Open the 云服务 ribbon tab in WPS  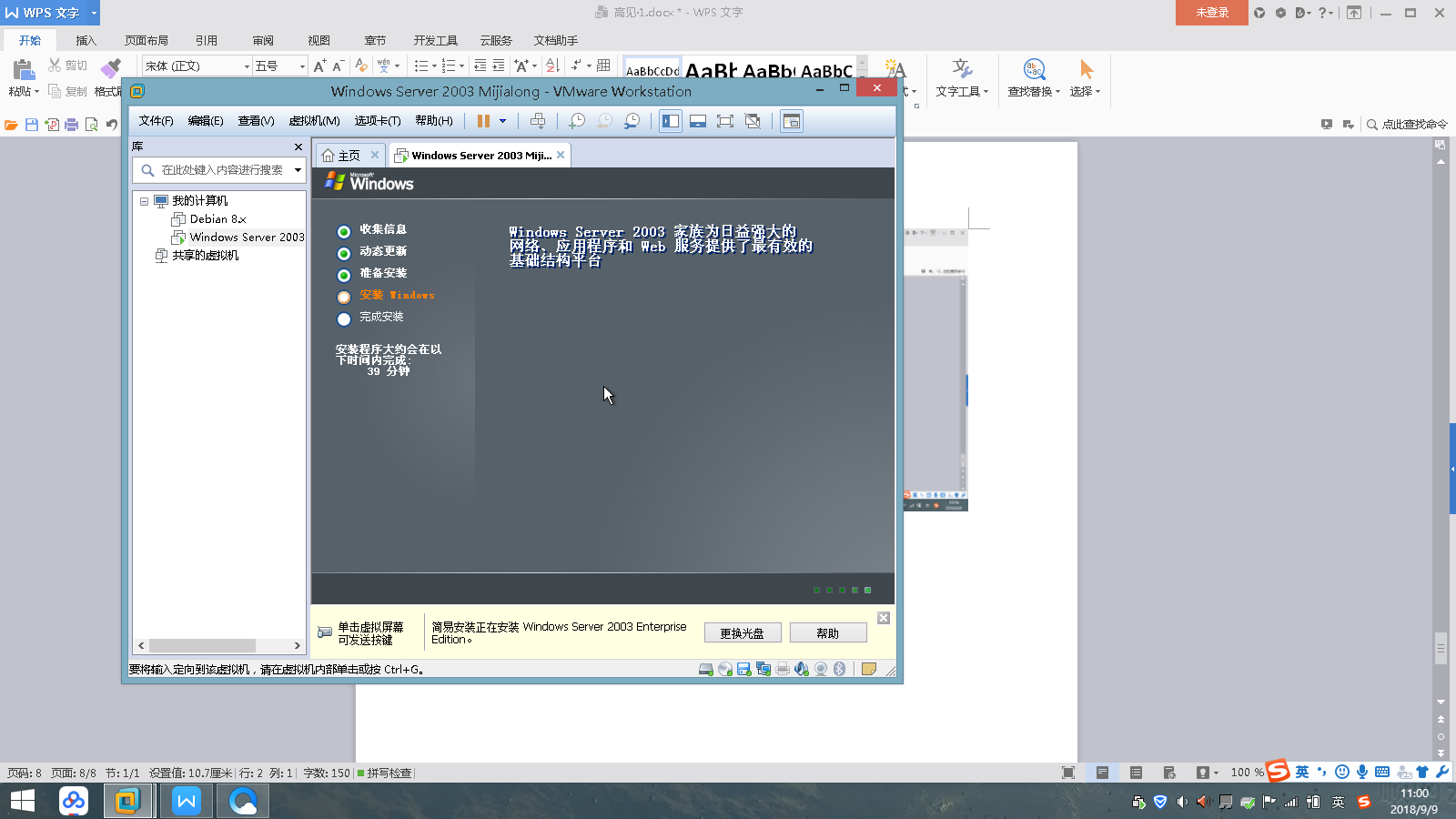496,40
